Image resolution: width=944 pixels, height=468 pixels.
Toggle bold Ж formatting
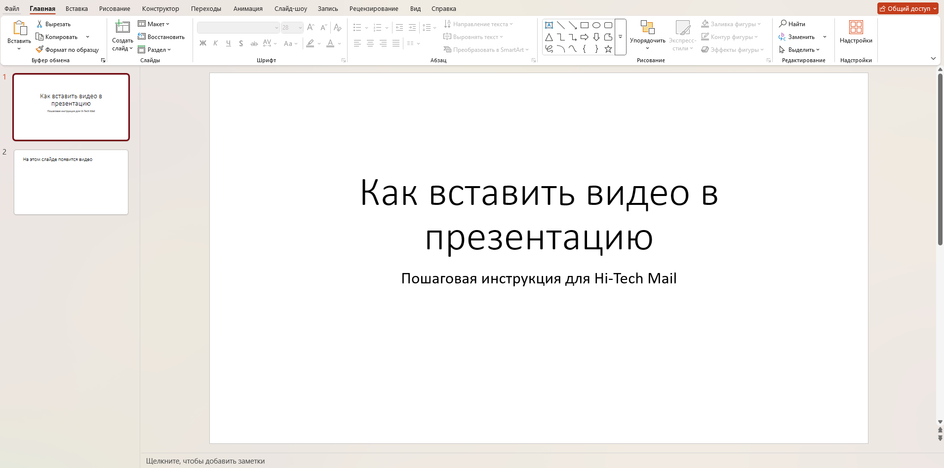click(203, 43)
